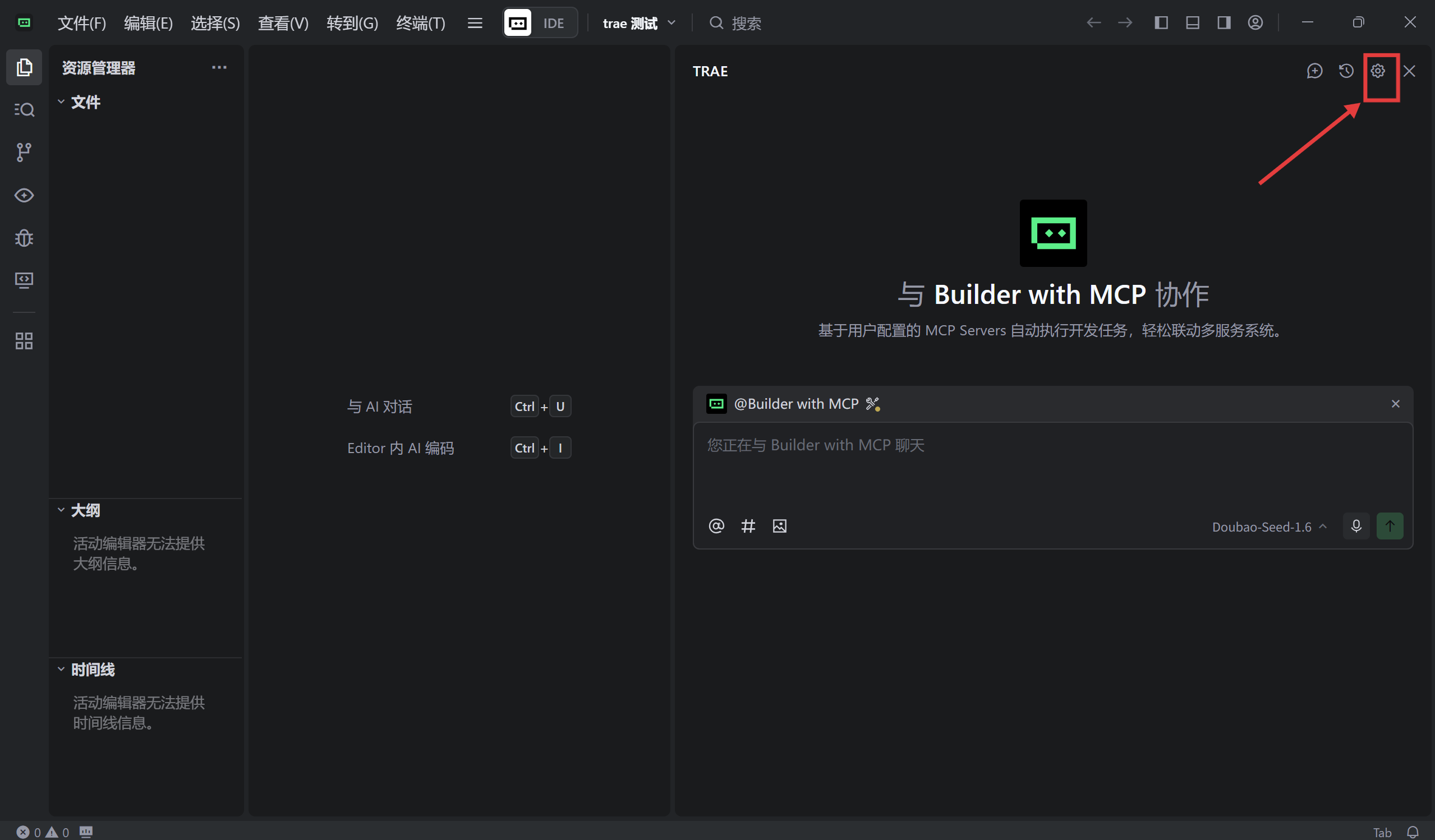Viewport: 1435px width, 840px height.
Task: Click the status bar ports icon
Action: coord(86,832)
